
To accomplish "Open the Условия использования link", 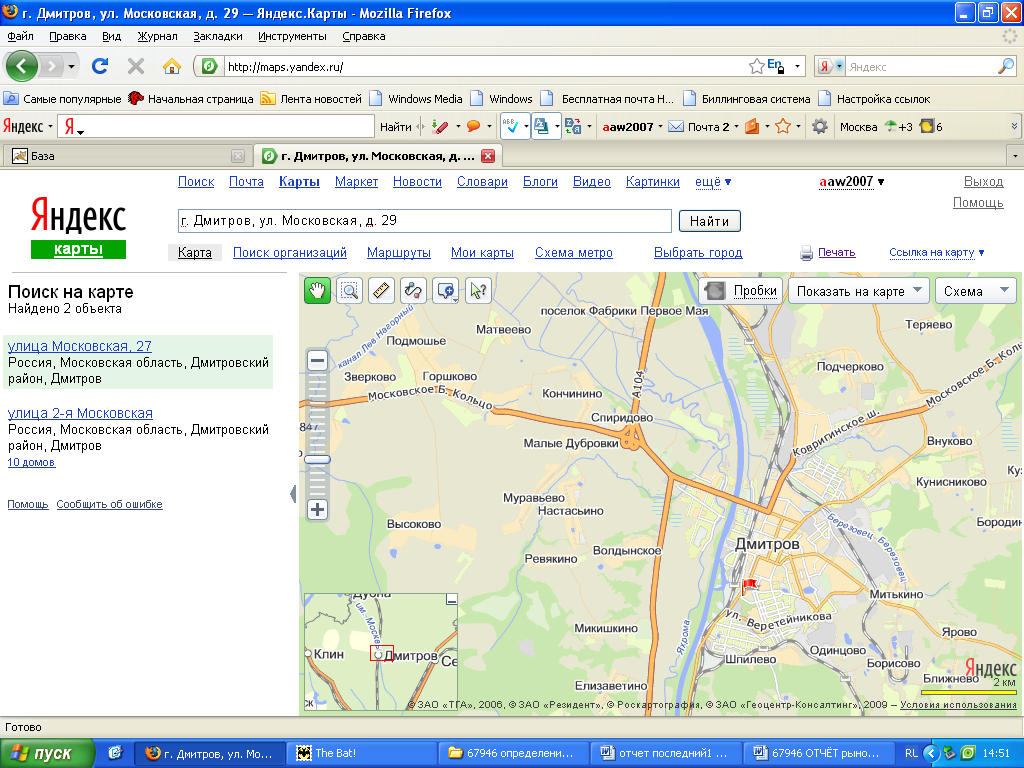I will pos(958,705).
